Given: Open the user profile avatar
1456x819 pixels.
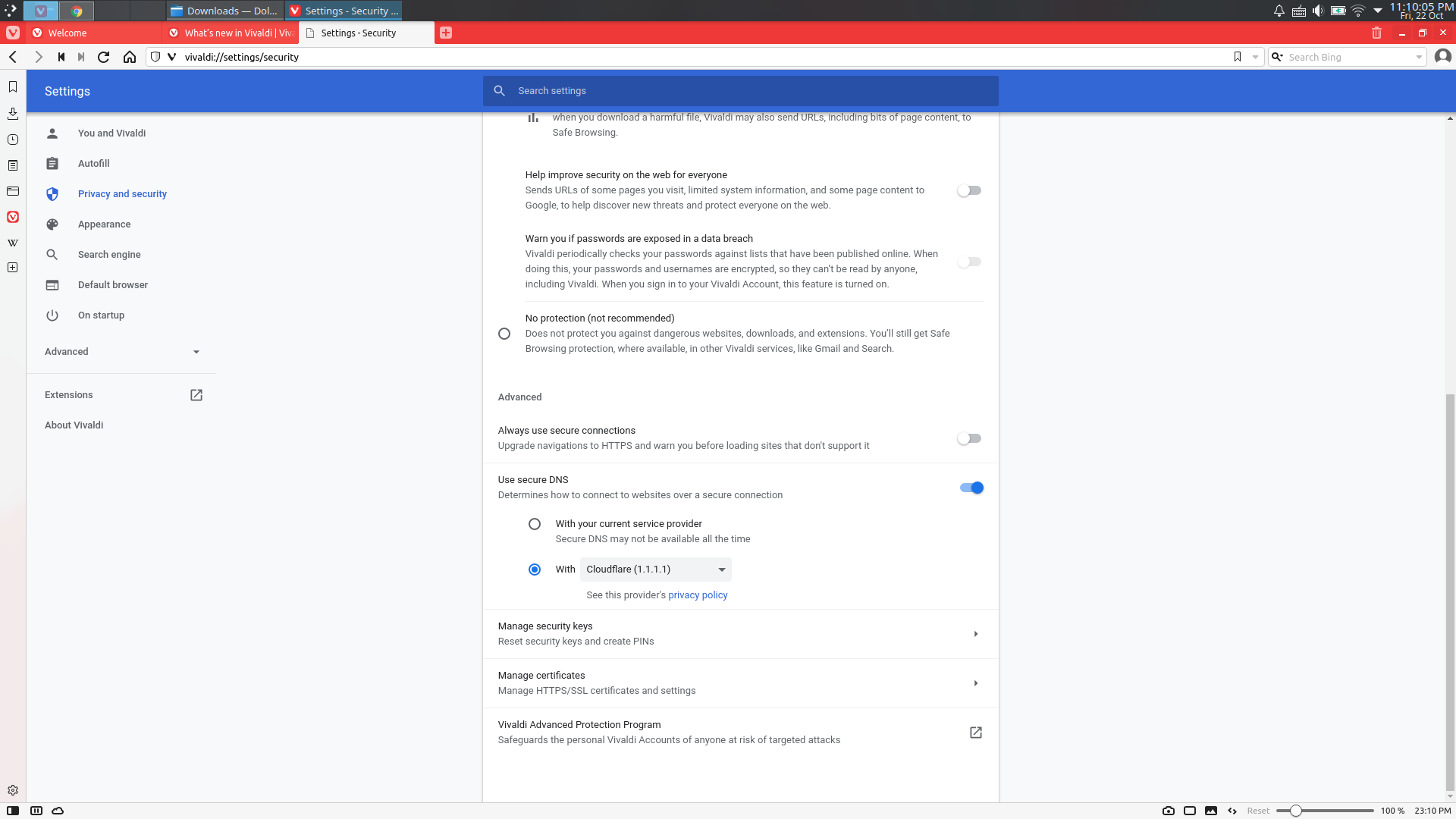Looking at the screenshot, I should 1443,57.
